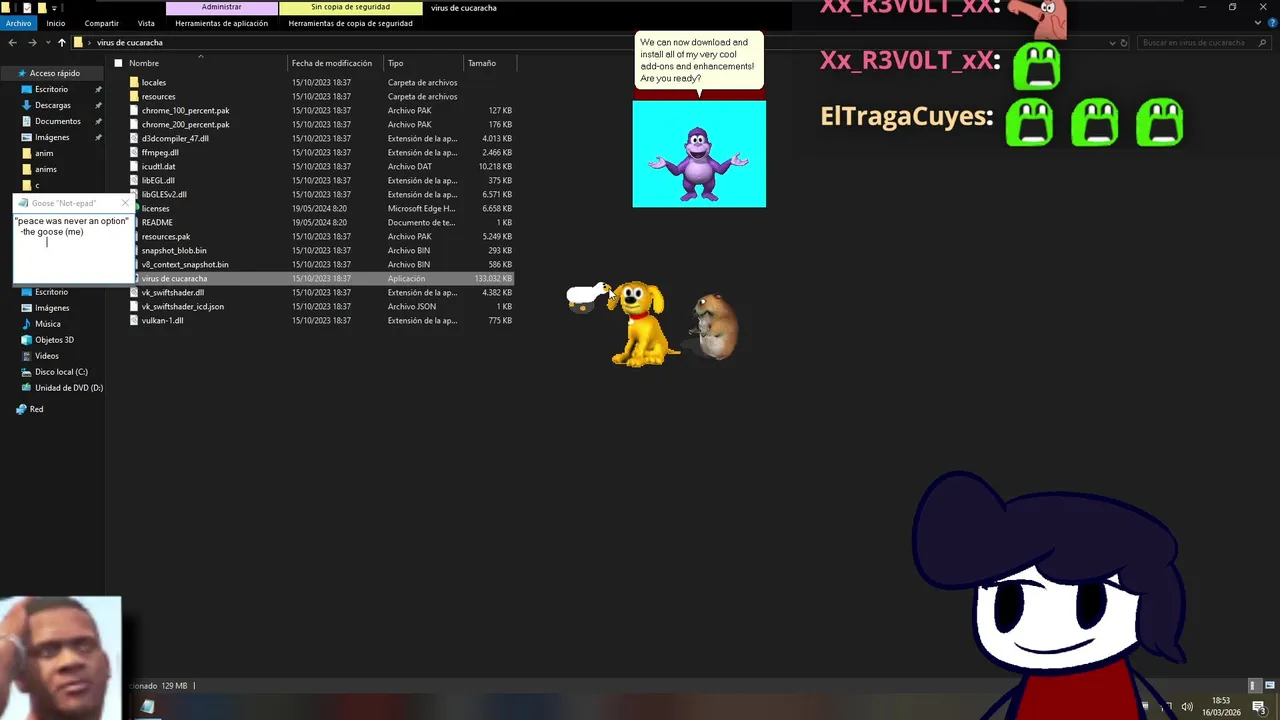Unpin Imágenes from Quick Access
The width and height of the screenshot is (1280, 720).
pos(98,137)
